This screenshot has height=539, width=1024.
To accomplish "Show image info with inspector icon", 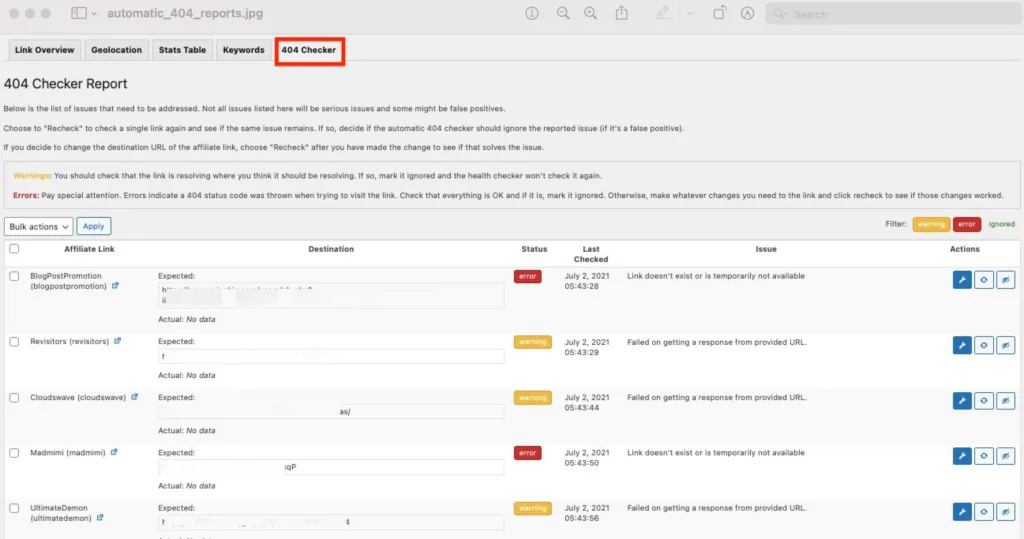I will click(x=532, y=14).
